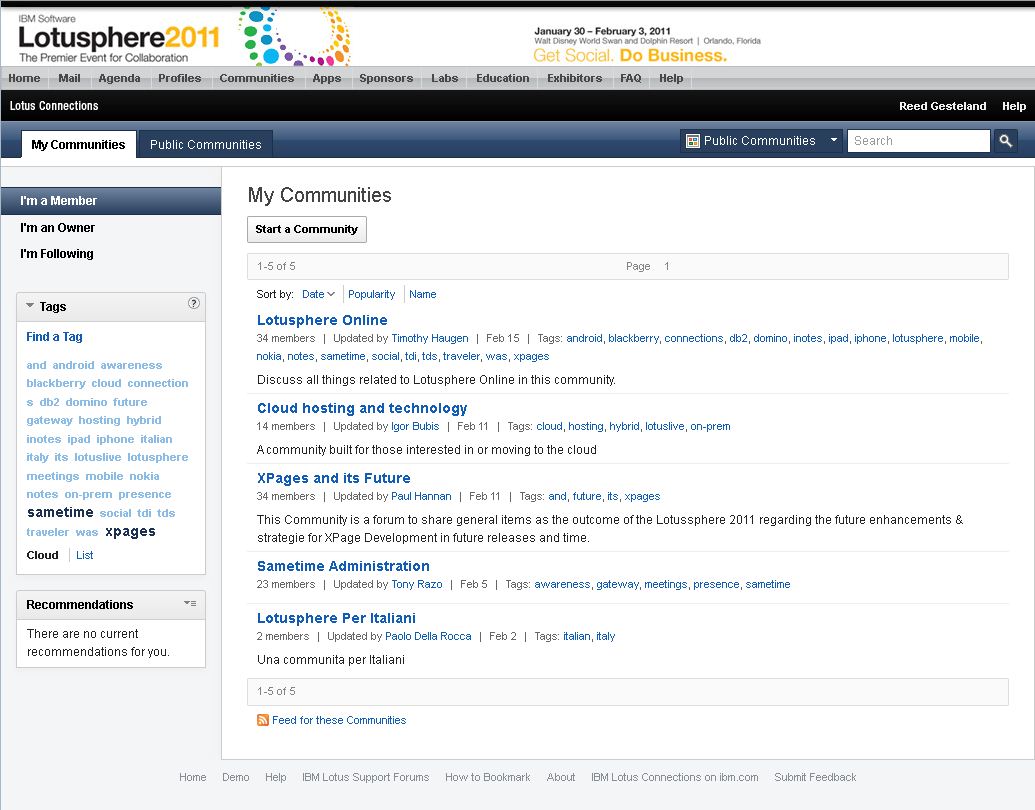
Task: Show communities I'm Following
Action: coord(57,254)
